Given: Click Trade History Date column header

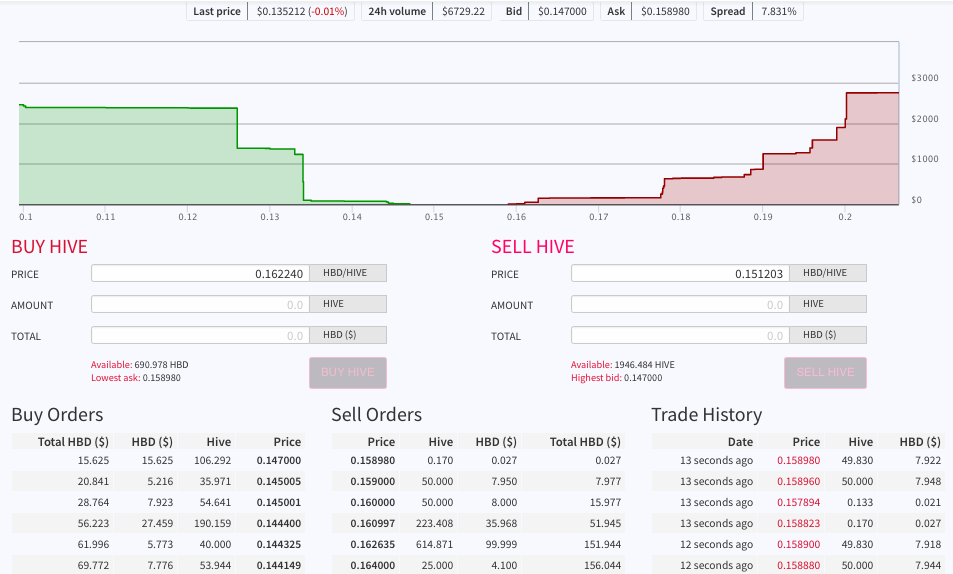Looking at the screenshot, I should click(x=740, y=442).
